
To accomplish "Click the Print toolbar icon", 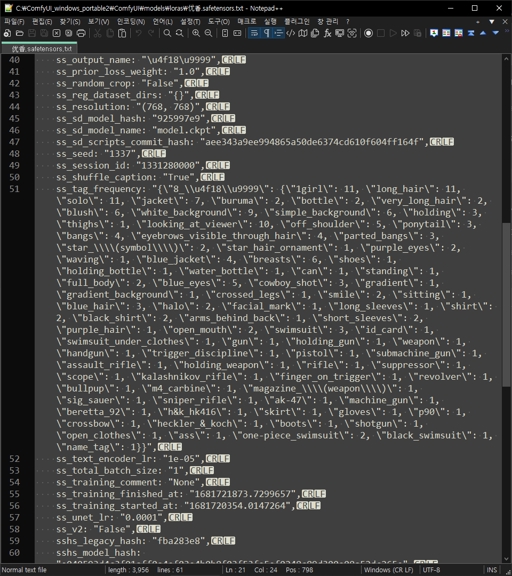I will tap(81, 33).
